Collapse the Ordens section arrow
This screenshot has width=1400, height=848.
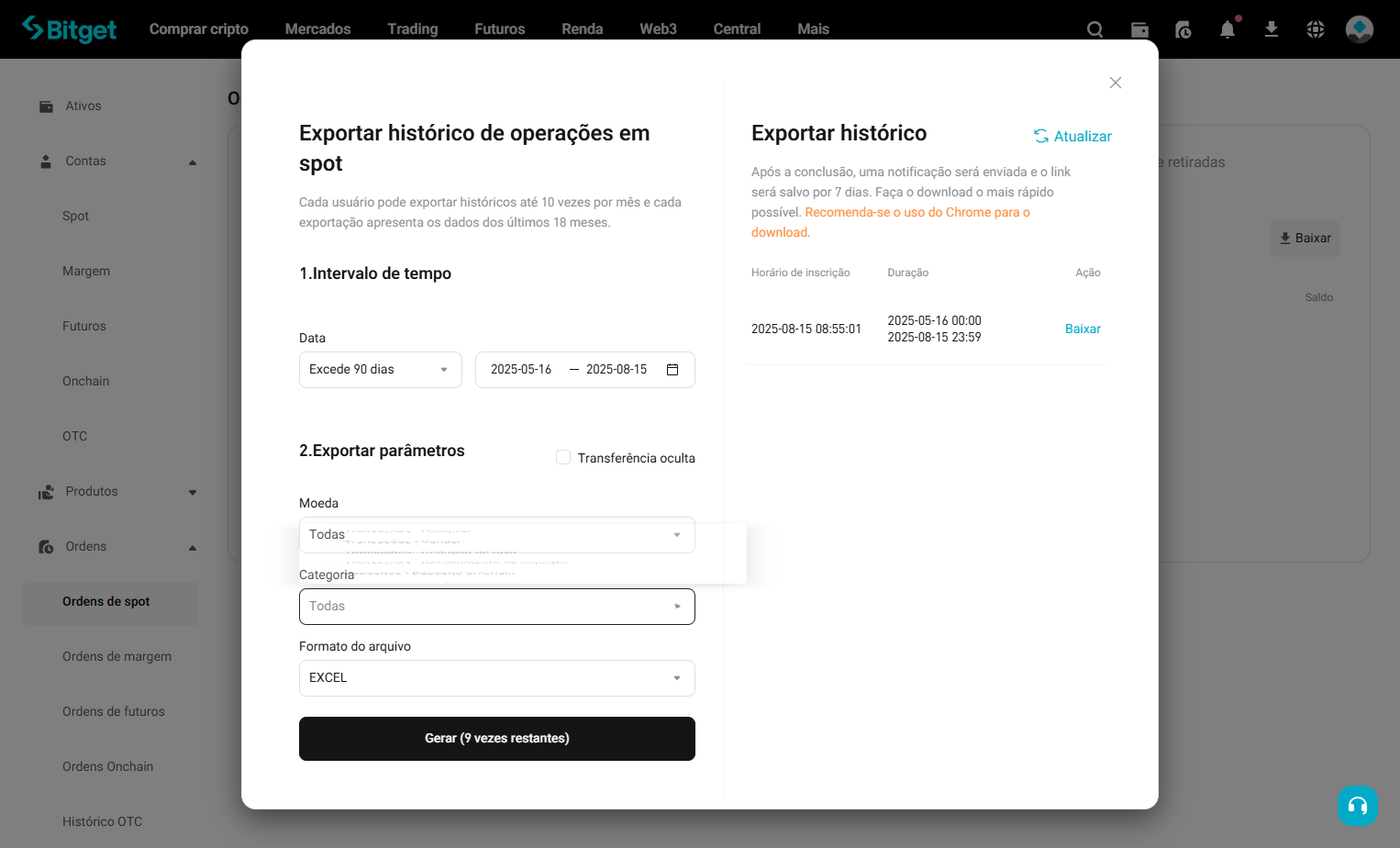pos(193,548)
